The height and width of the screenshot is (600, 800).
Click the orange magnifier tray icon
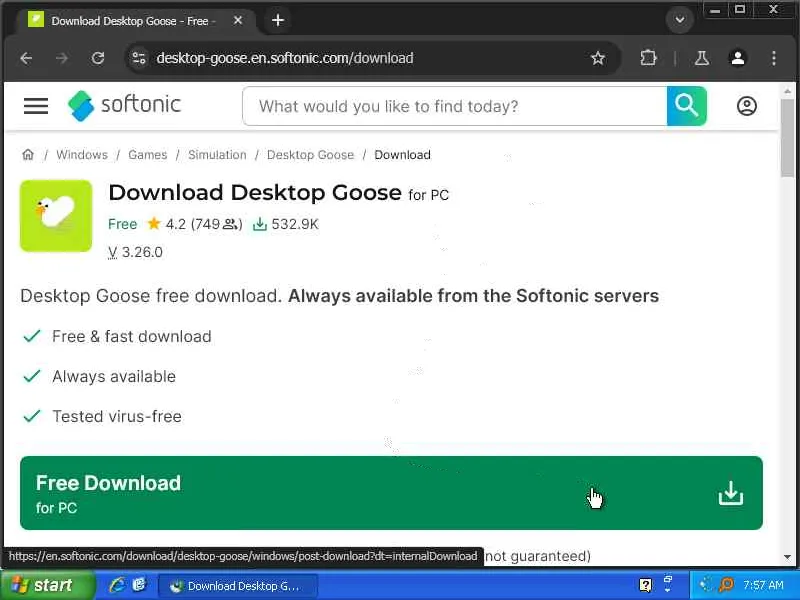click(x=726, y=585)
